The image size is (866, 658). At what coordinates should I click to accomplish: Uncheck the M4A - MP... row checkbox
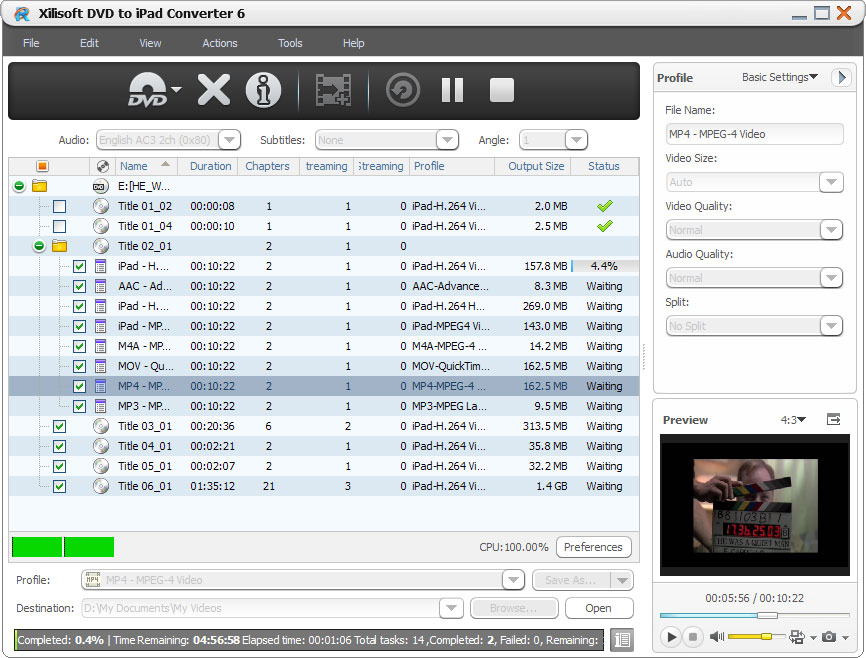[80, 346]
